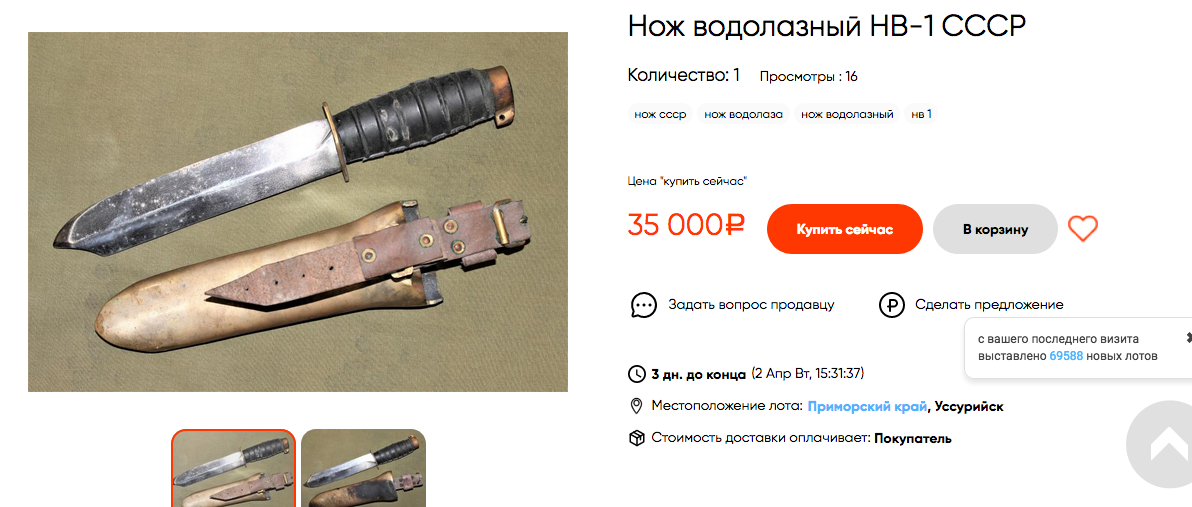This screenshot has height=507, width=1192.
Task: Open Сделать предложение link
Action: click(989, 305)
